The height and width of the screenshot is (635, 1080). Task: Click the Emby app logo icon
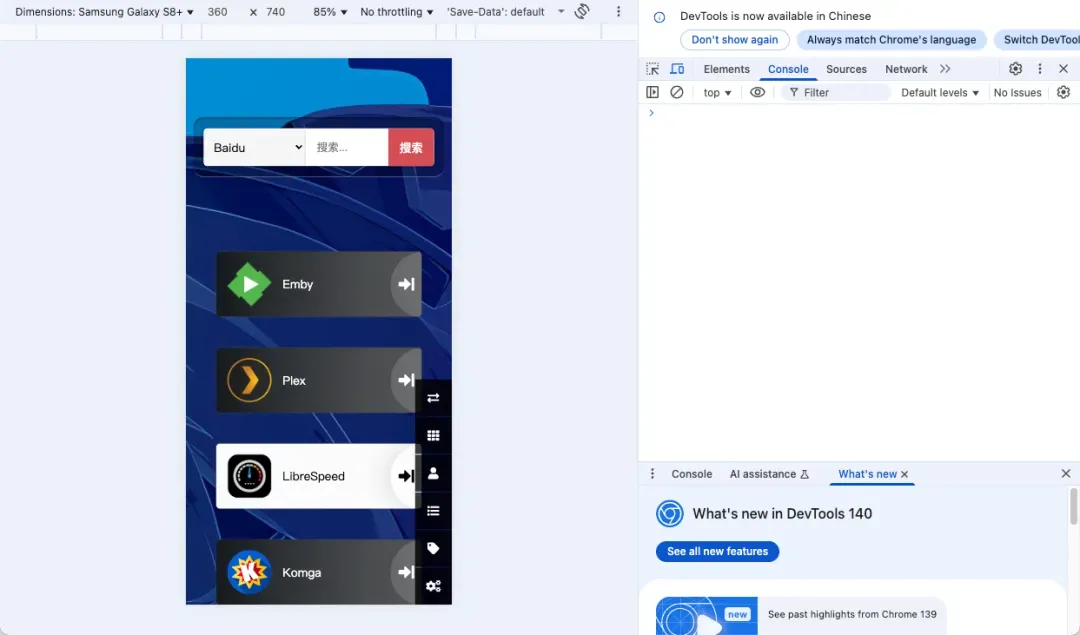click(249, 284)
